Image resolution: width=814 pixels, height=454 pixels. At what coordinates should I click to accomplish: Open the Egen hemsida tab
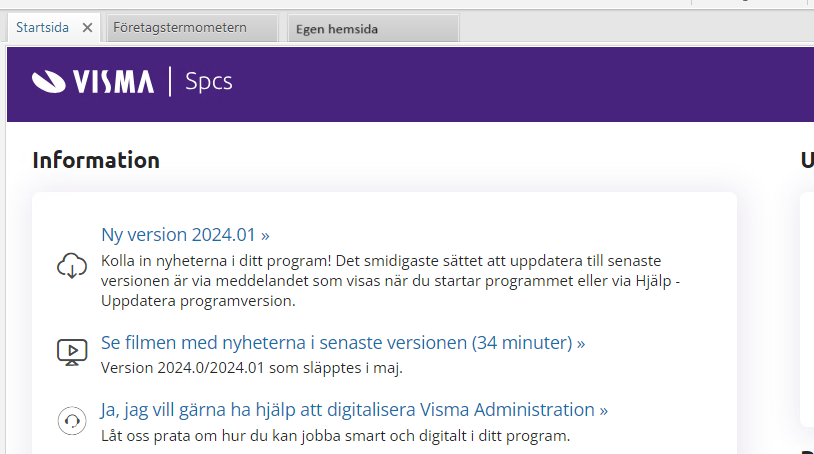[x=373, y=29]
